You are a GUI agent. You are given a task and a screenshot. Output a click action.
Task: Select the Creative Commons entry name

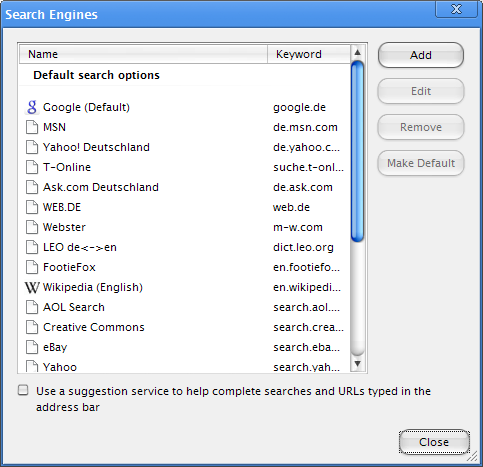[94, 327]
